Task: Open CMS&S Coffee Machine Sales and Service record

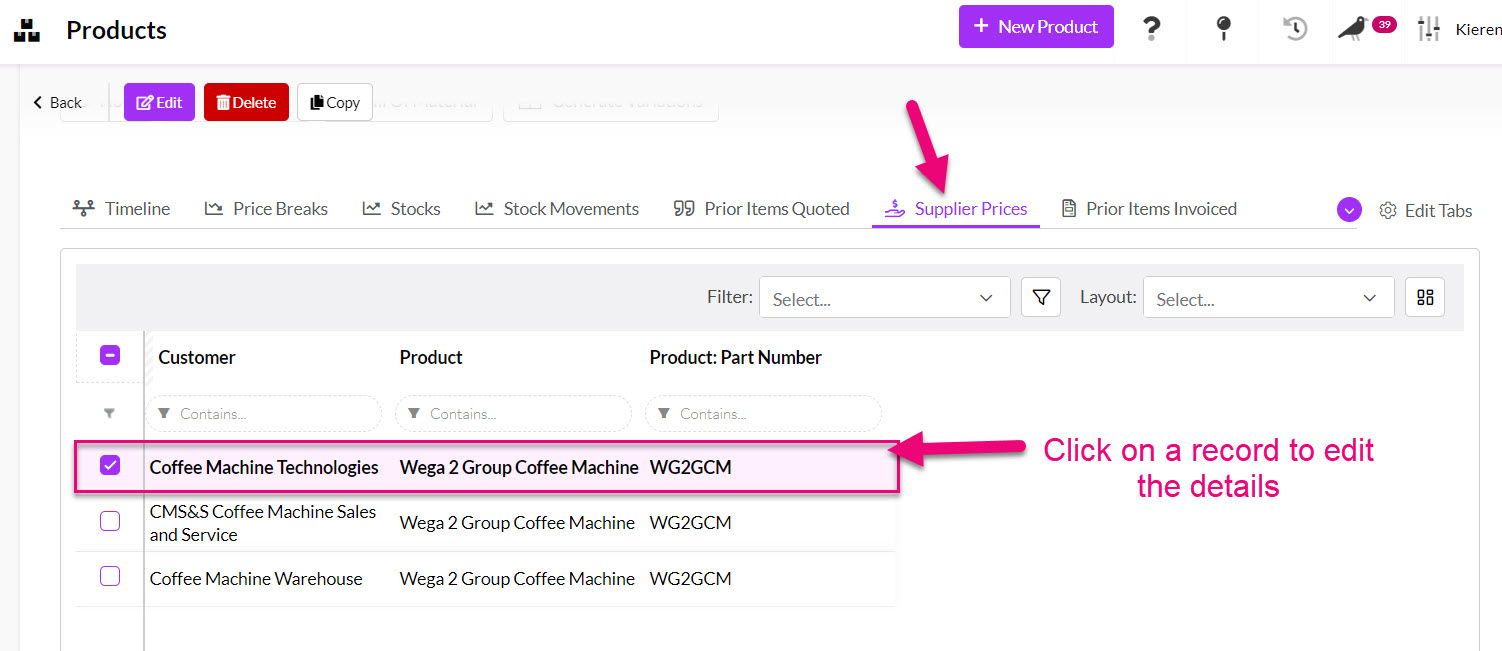Action: [263, 523]
